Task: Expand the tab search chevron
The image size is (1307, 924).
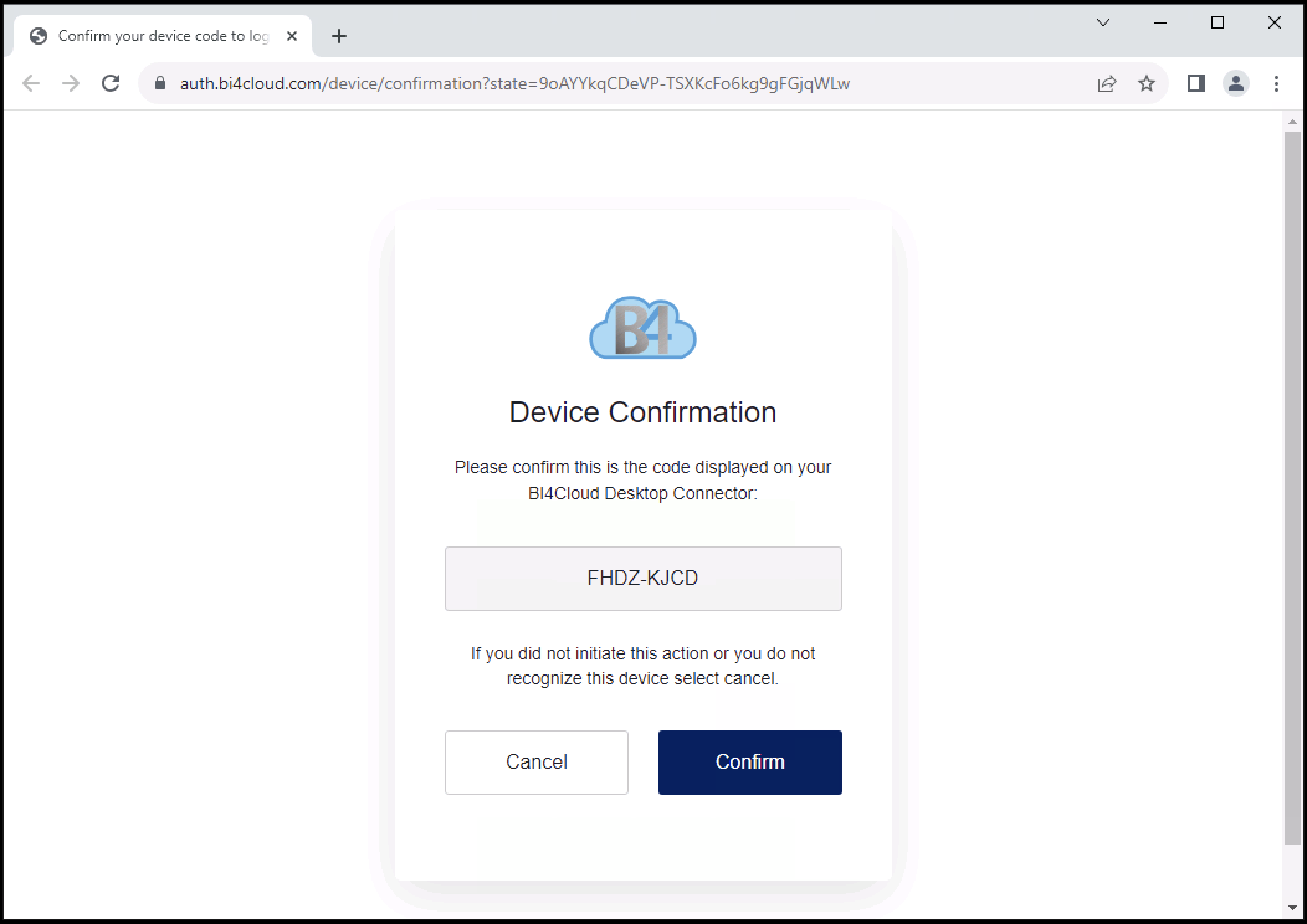Action: [1103, 23]
